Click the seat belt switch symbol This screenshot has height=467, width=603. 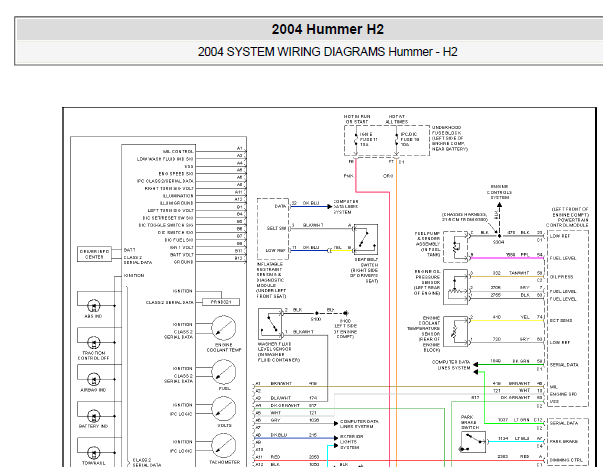[366, 240]
